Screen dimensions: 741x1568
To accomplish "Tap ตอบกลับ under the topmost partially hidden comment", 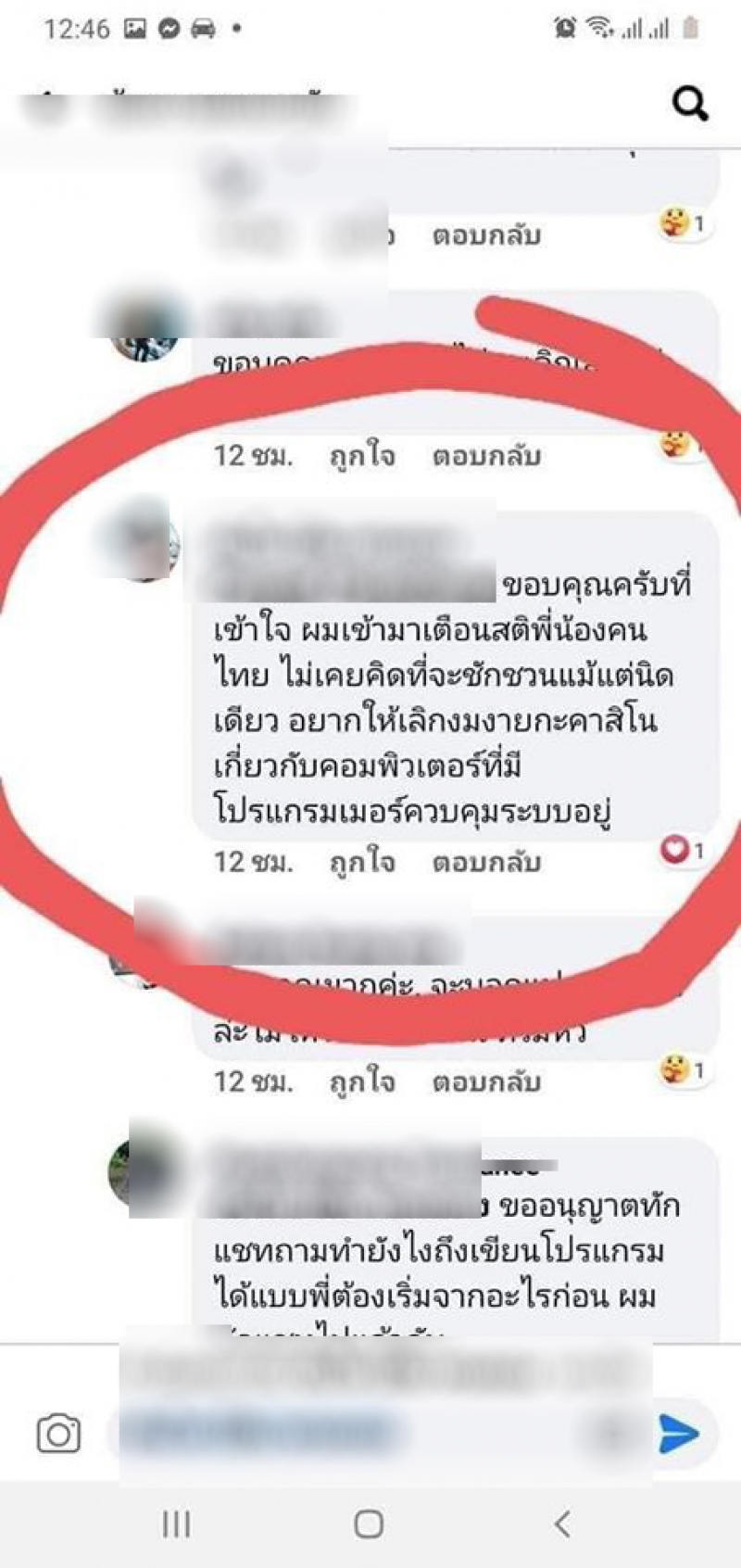I will coord(486,235).
